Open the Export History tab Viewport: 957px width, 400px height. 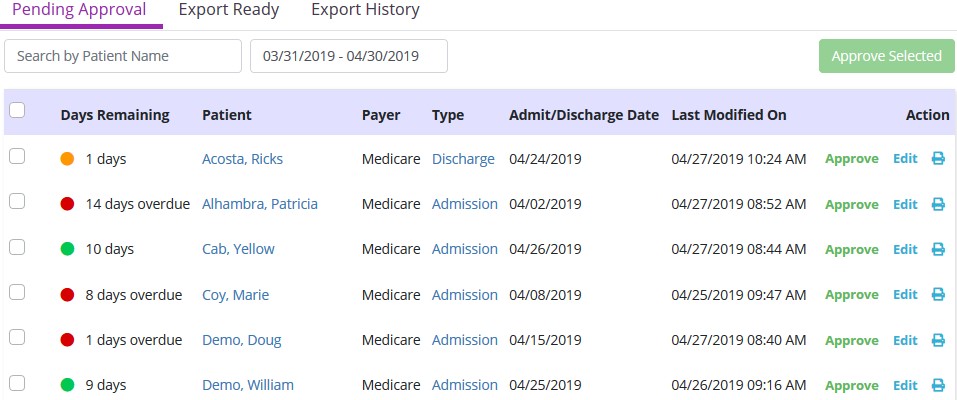coord(365,10)
